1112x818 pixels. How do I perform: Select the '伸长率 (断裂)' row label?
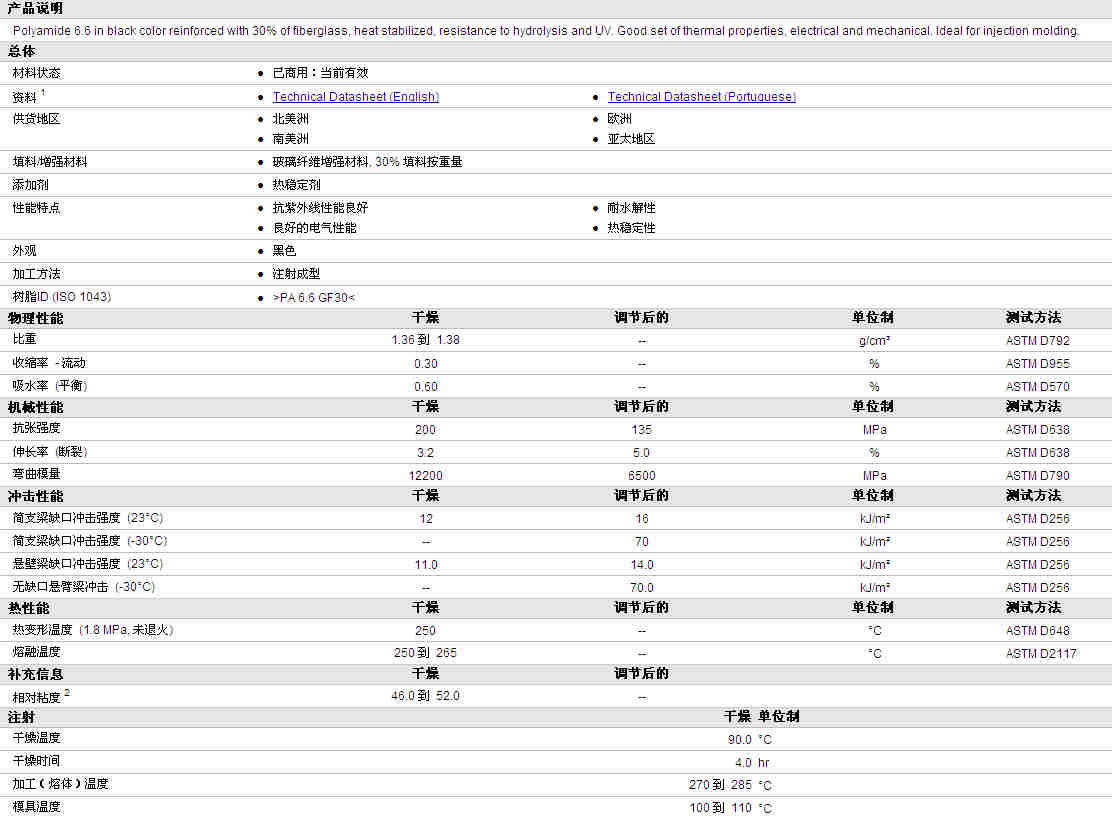point(50,451)
